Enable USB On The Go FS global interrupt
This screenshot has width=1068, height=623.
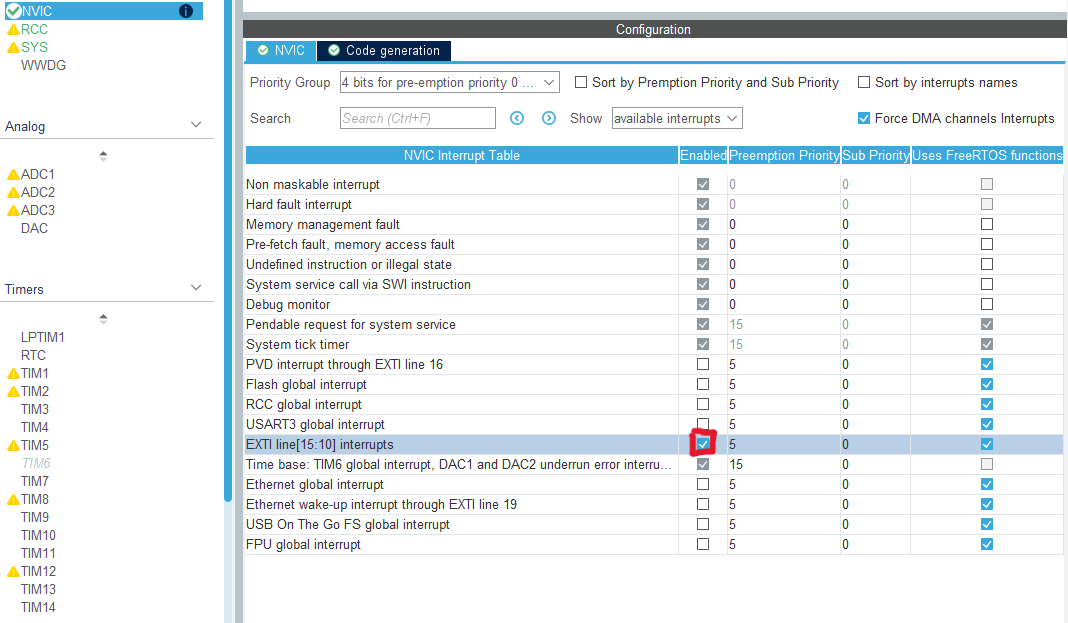click(x=703, y=524)
